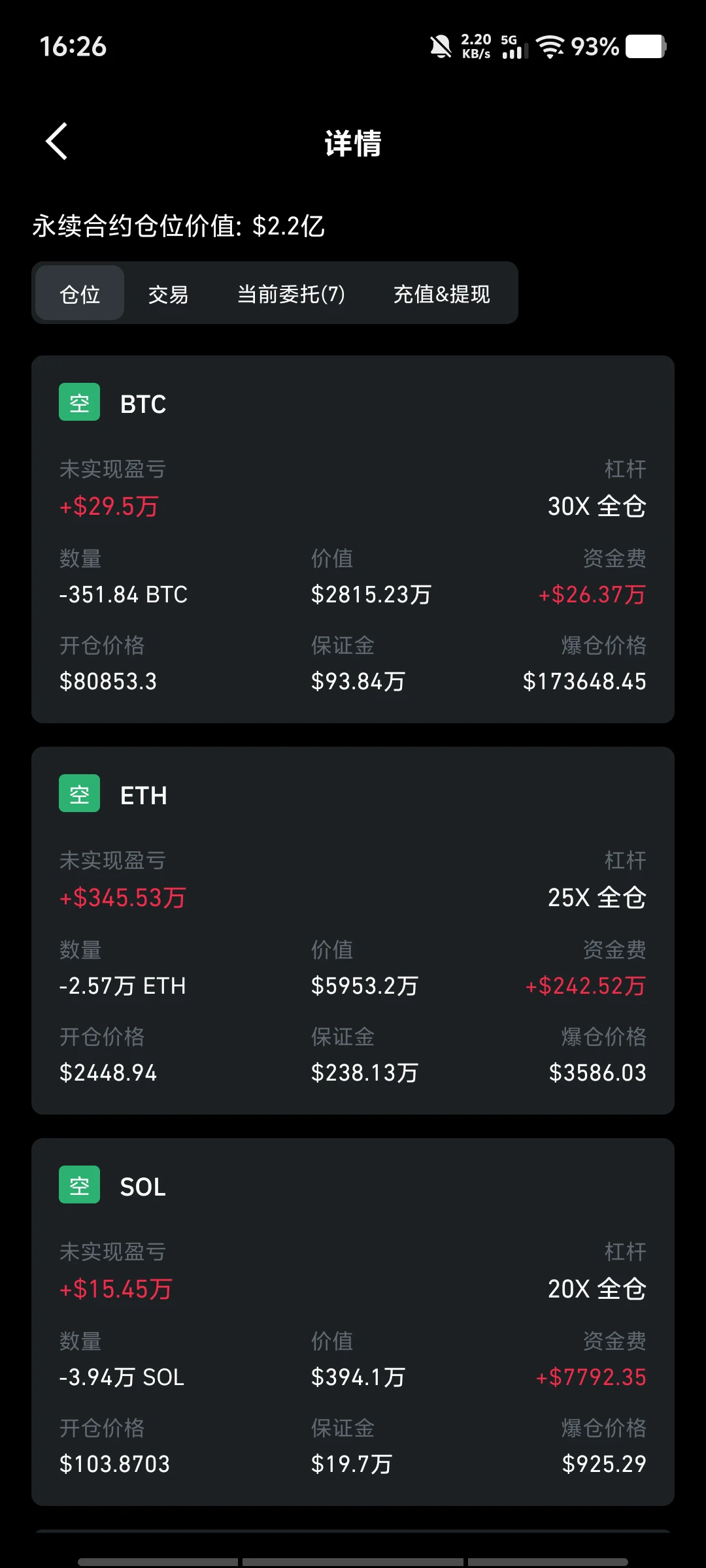706x1568 pixels.
Task: Open the 充值&提现 tab
Action: click(x=441, y=294)
